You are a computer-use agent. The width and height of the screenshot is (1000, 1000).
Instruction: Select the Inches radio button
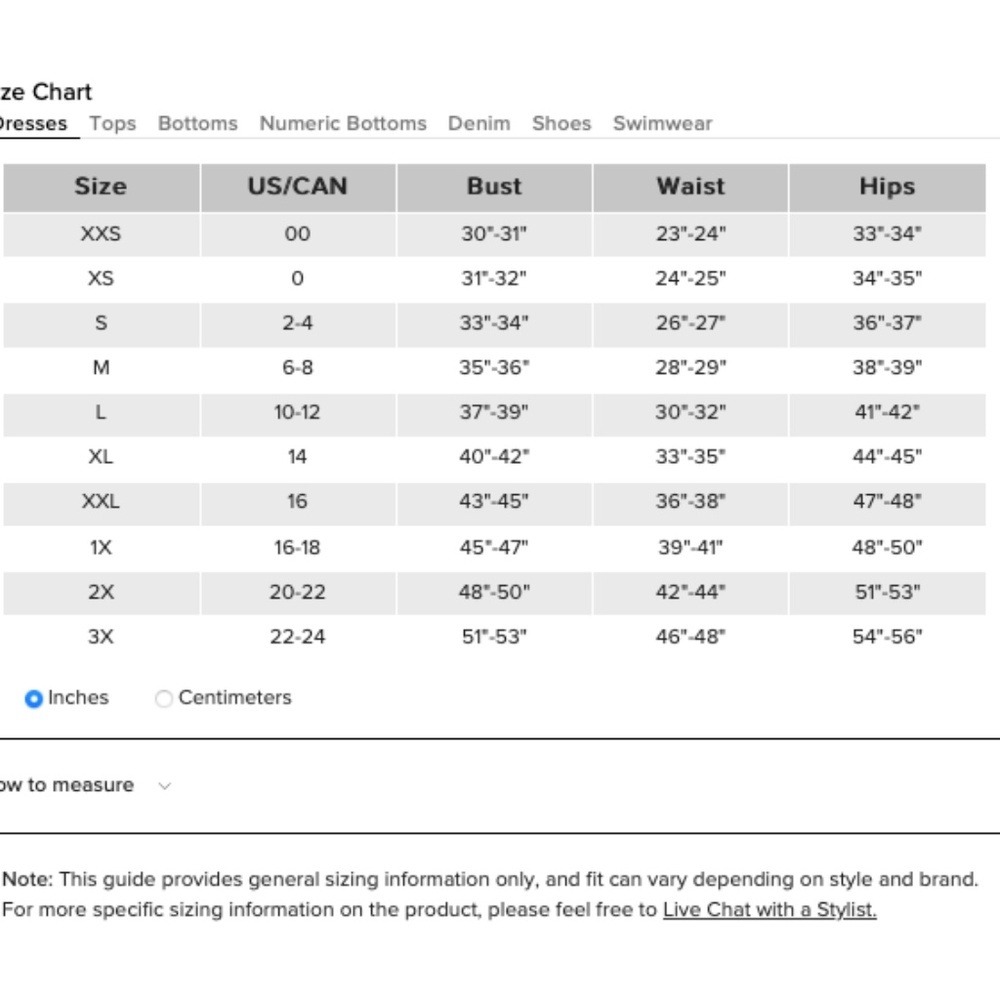click(34, 698)
